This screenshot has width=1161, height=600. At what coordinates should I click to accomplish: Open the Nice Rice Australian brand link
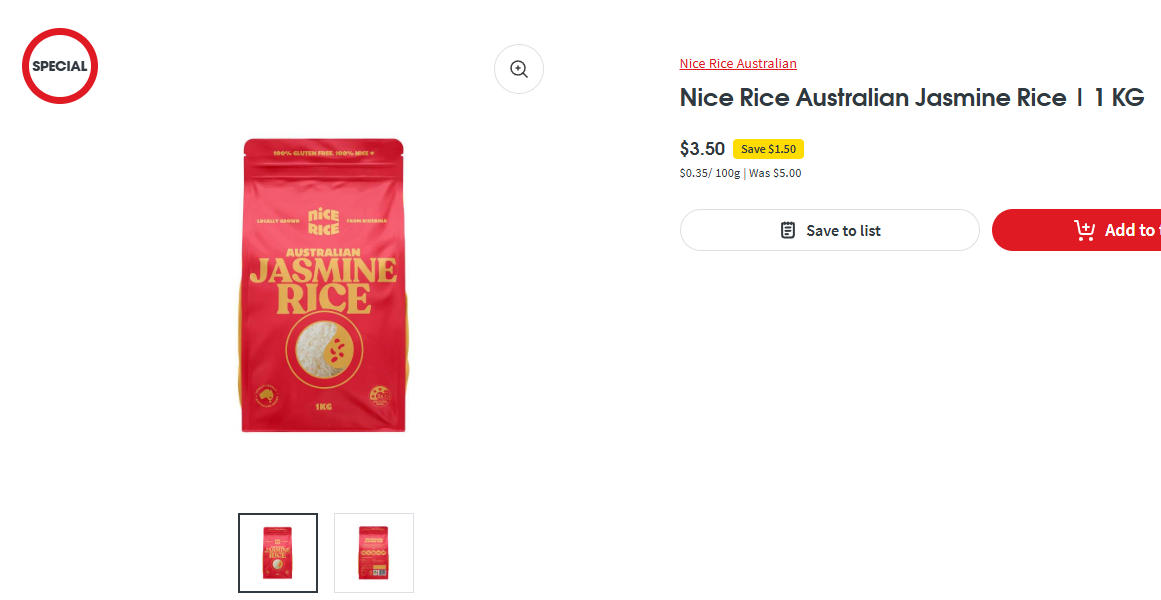coord(738,64)
